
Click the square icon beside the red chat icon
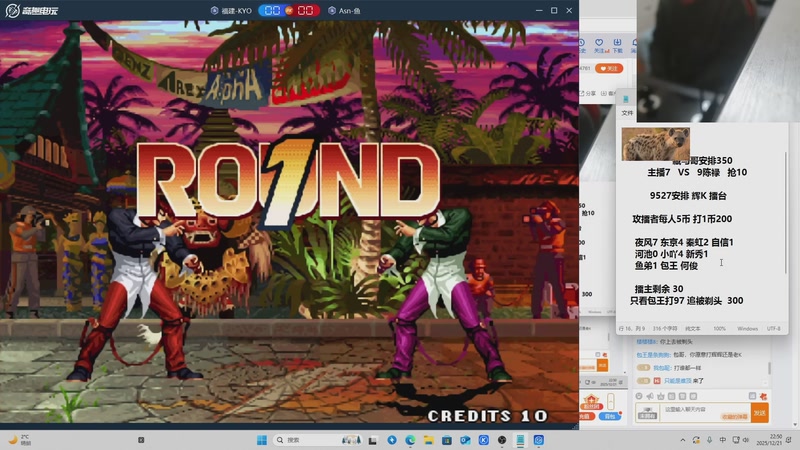tap(752, 396)
